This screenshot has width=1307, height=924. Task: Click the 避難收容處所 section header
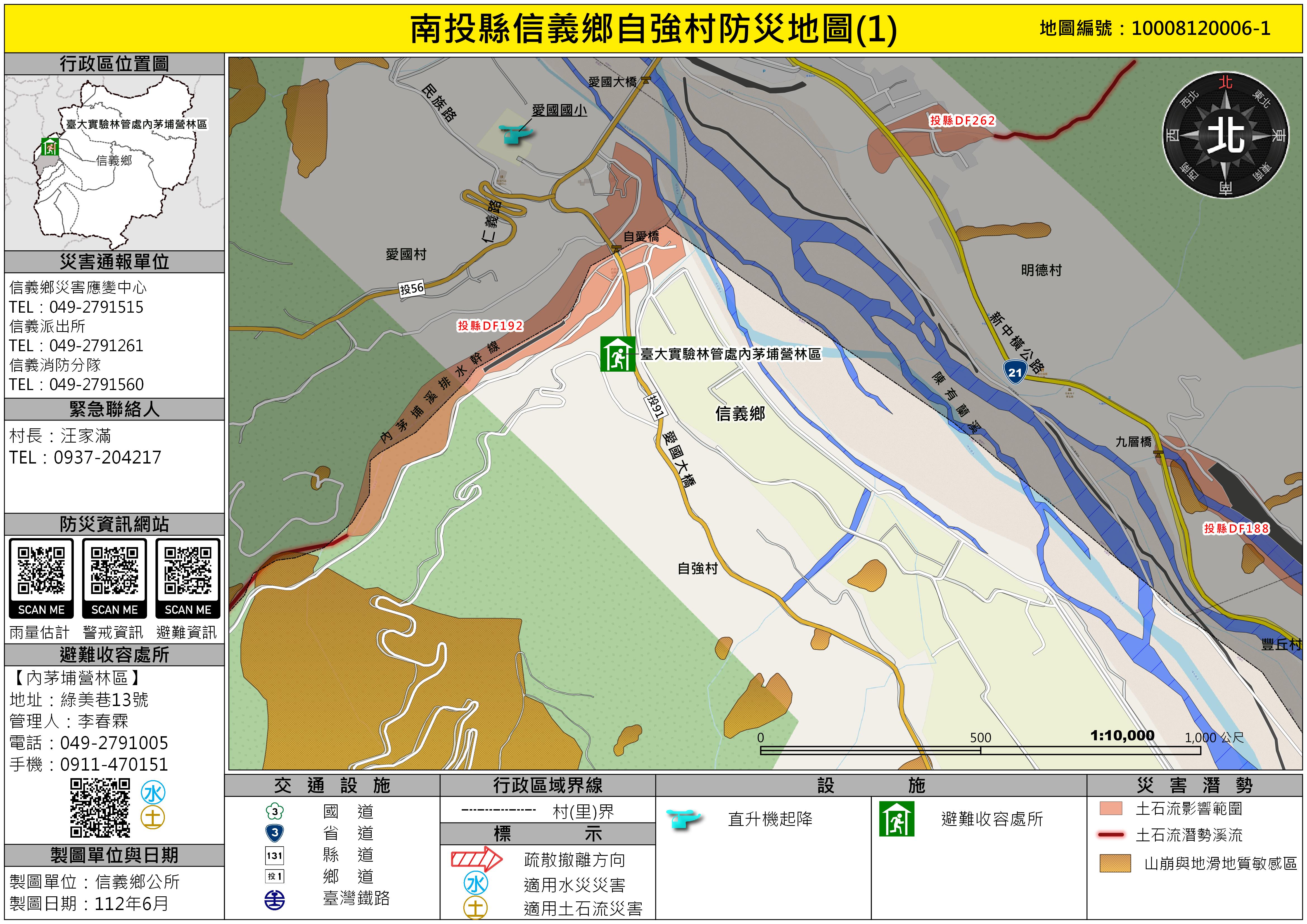click(114, 655)
